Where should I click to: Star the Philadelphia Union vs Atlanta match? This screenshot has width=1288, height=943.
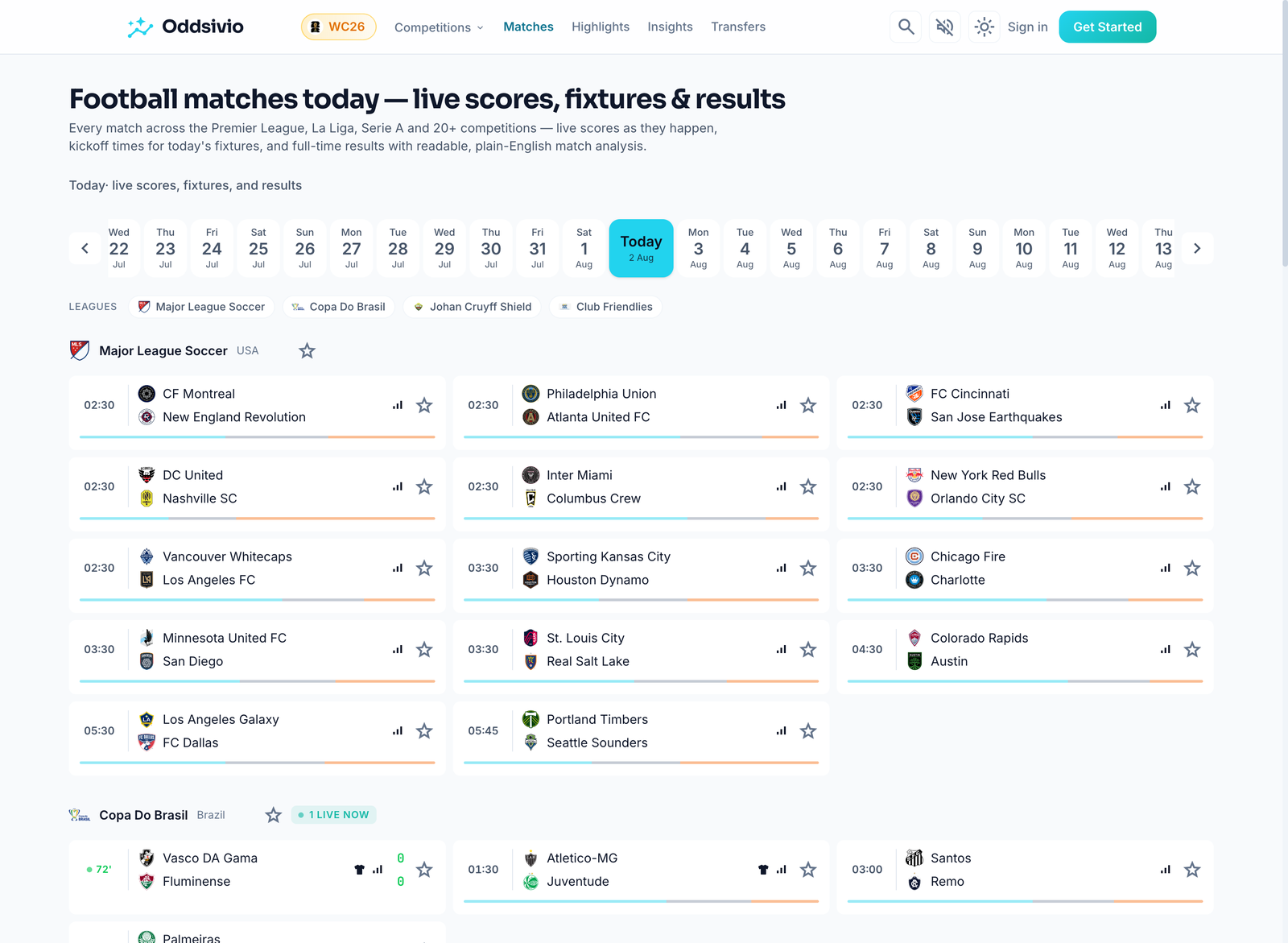pyautogui.click(x=808, y=405)
